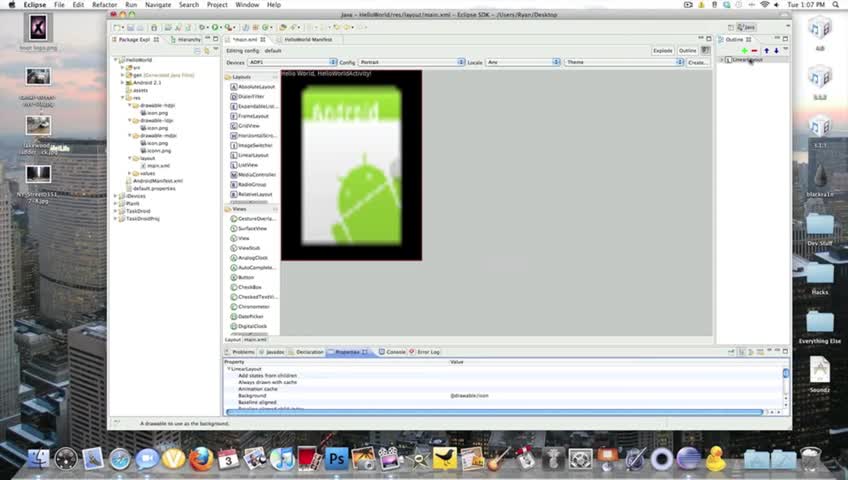Select iconn.png under drawable-mdpi
Viewport: 848px width, 480px height.
coord(155,151)
